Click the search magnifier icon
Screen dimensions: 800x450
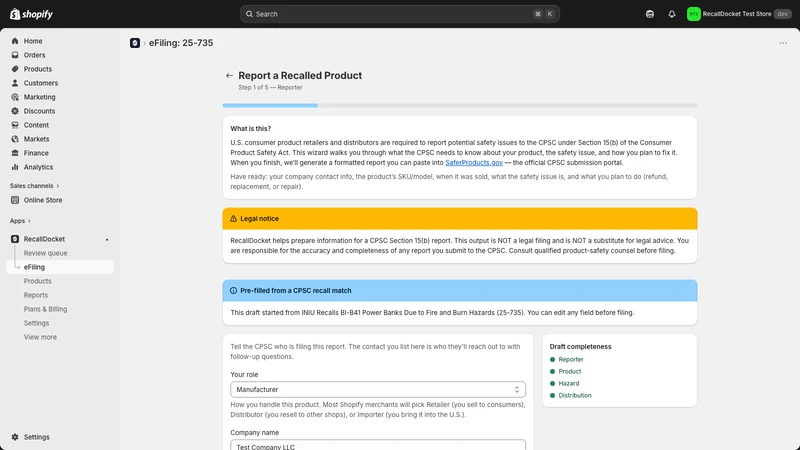click(x=249, y=14)
